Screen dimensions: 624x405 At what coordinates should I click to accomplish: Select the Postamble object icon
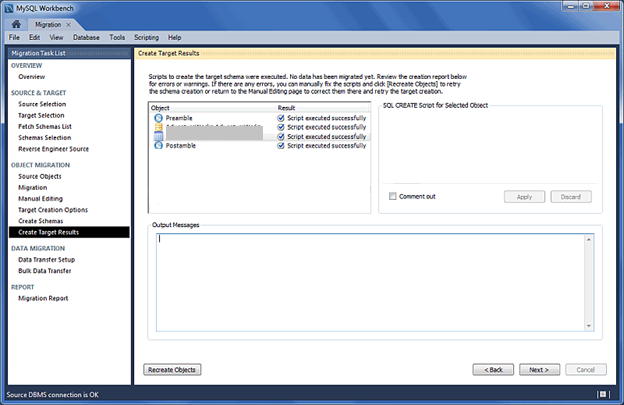point(158,146)
